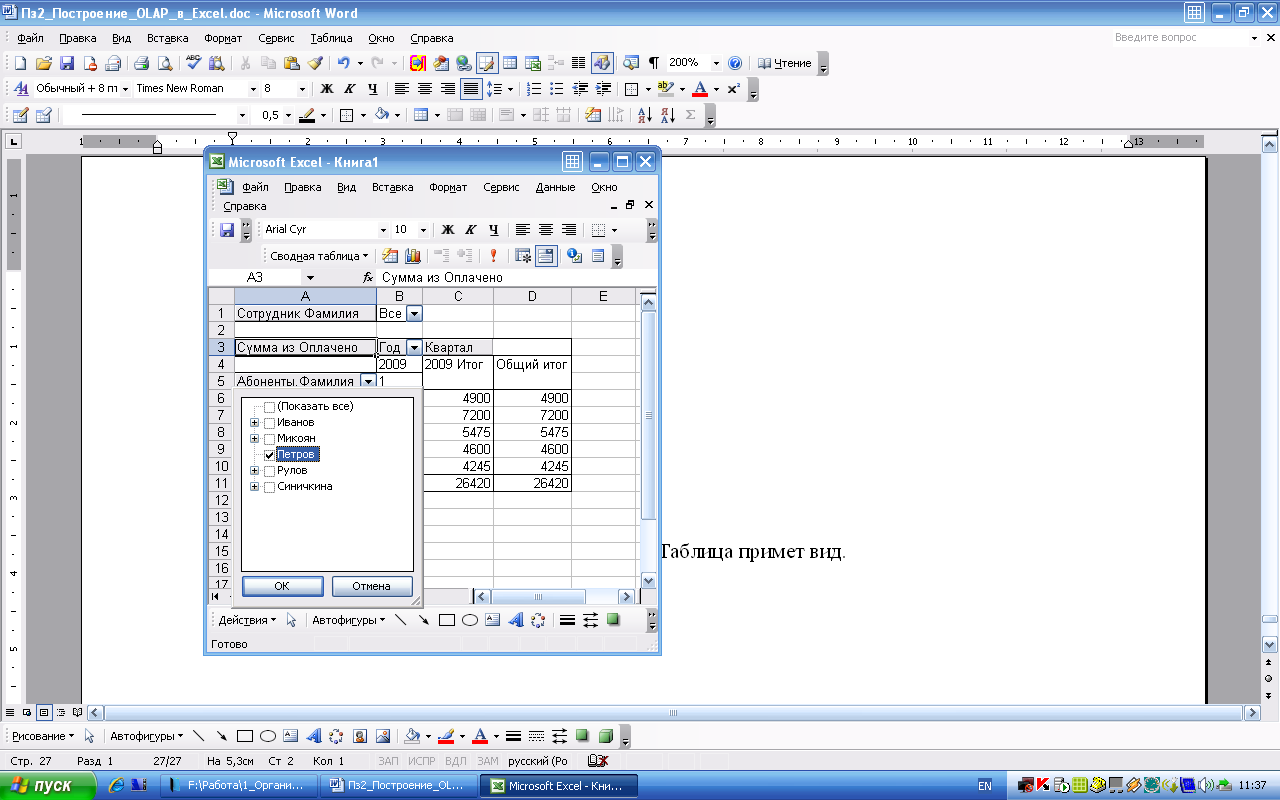Open a file via Word's folder icon
The height and width of the screenshot is (800, 1280).
coord(44,63)
